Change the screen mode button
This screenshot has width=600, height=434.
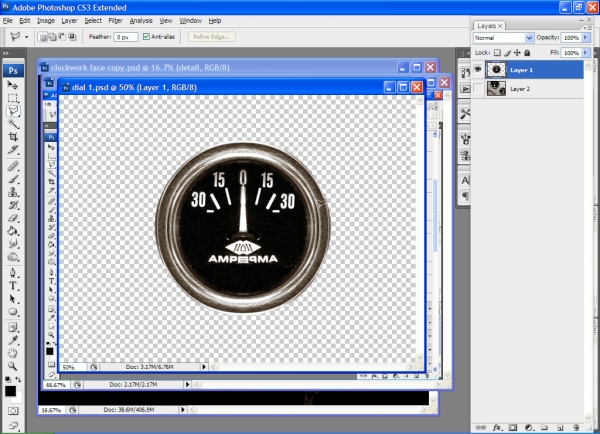pyautogui.click(x=13, y=424)
